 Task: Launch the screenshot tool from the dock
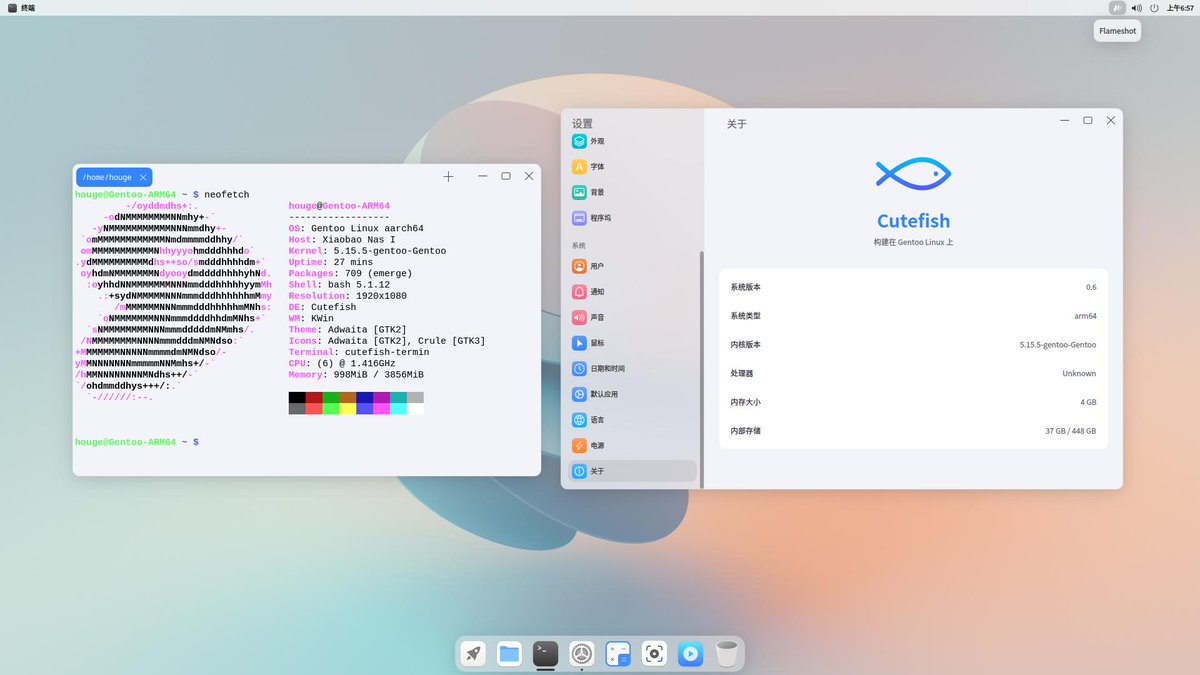pos(654,654)
